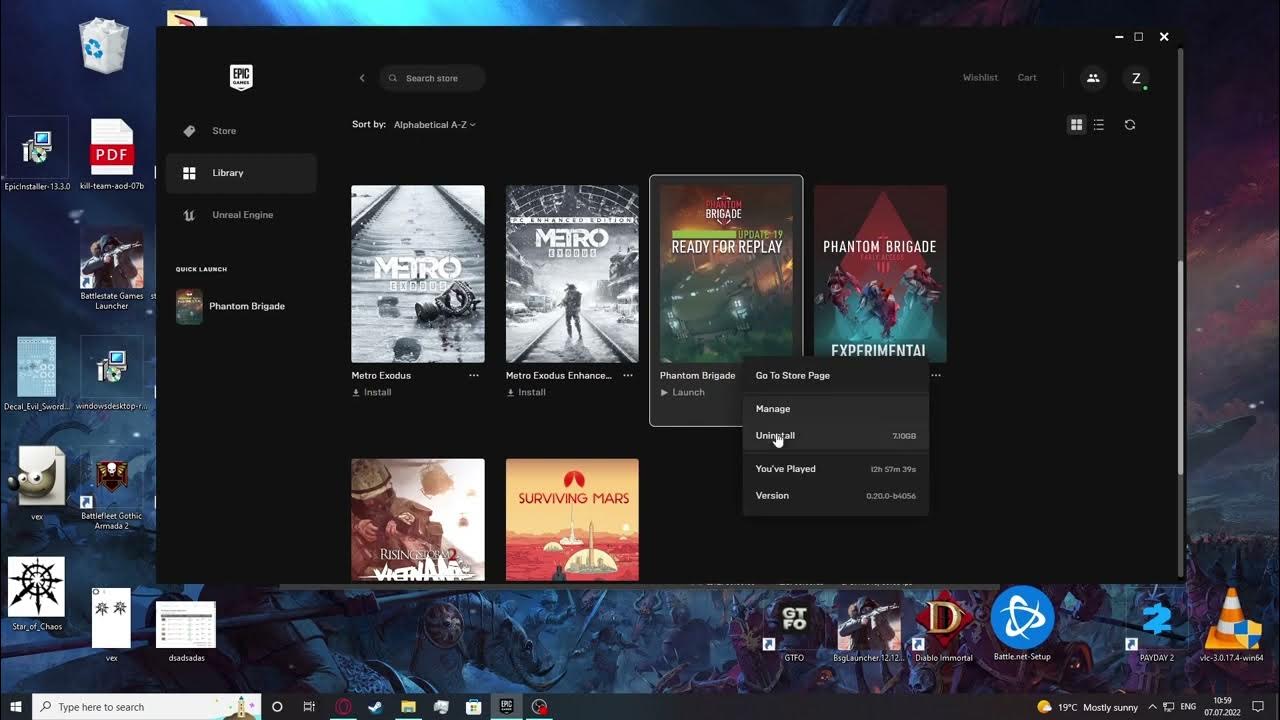Open File Explorer from taskbar
This screenshot has height=720, width=1280.
pyautogui.click(x=408, y=707)
